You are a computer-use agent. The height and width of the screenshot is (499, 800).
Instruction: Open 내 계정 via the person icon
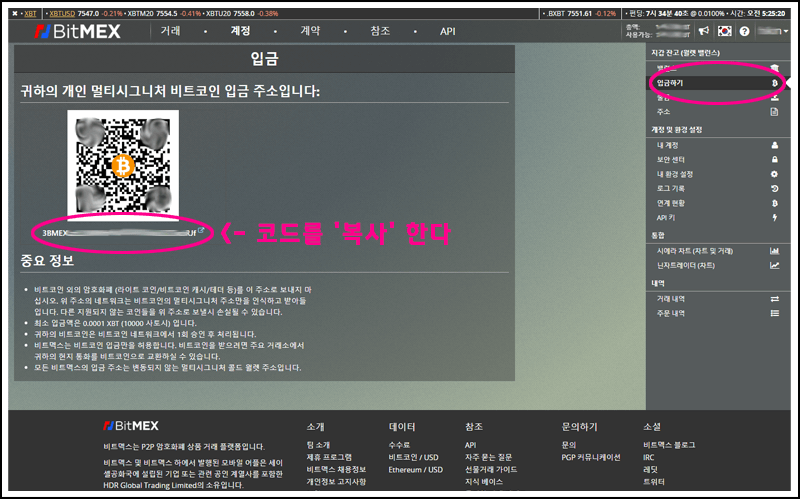coord(774,145)
